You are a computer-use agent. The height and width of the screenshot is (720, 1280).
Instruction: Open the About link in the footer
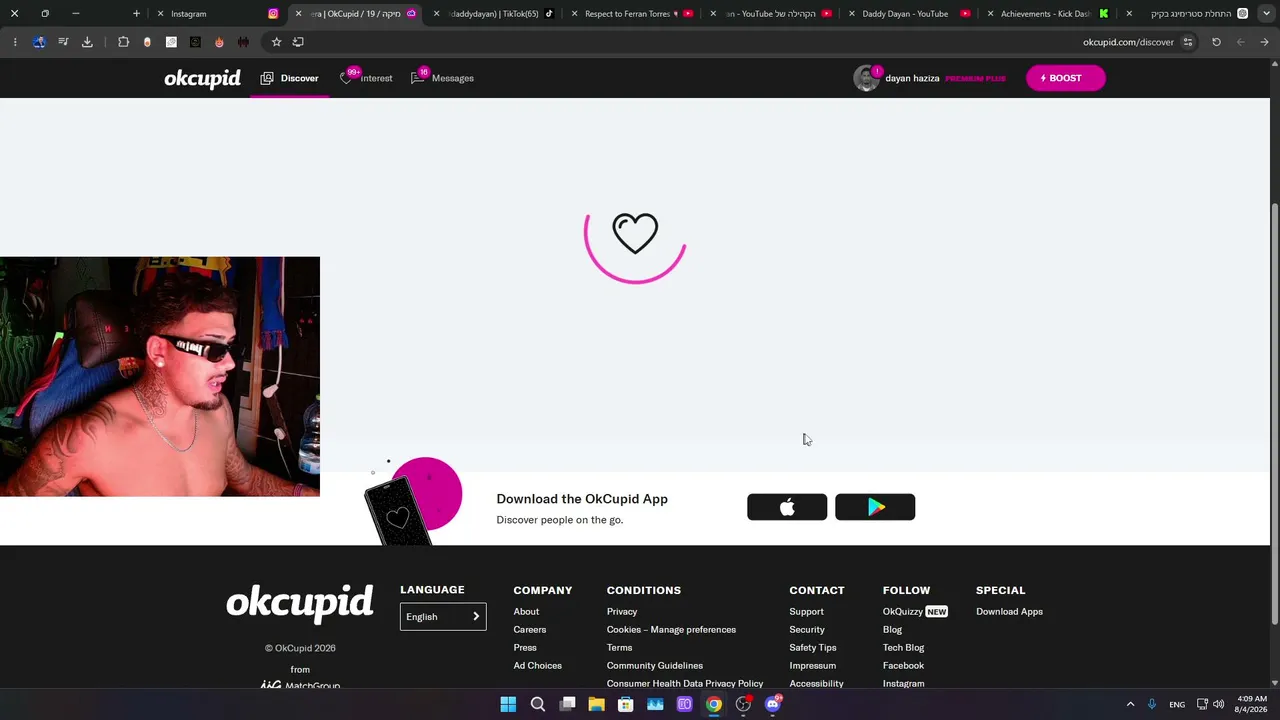pos(526,612)
